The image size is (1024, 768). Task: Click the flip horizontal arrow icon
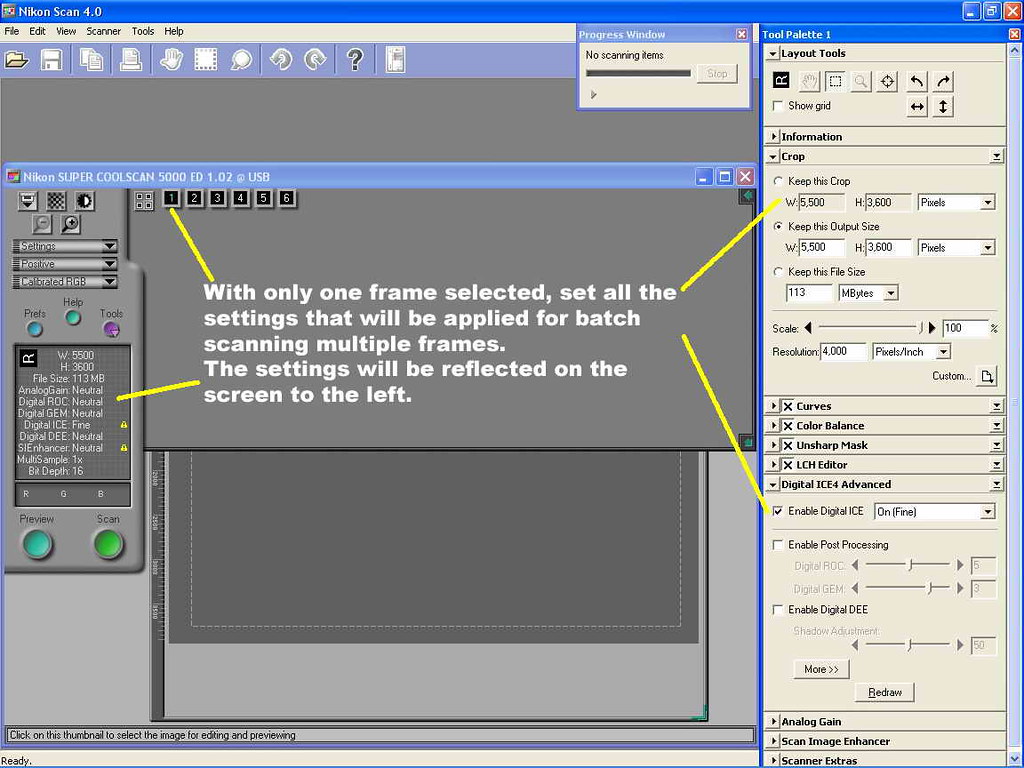[917, 106]
